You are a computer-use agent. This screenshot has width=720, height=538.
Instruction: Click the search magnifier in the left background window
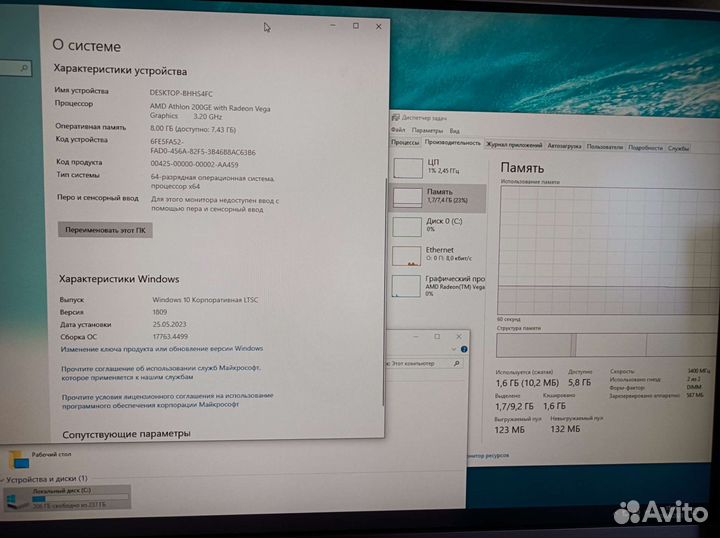pyautogui.click(x=24, y=68)
